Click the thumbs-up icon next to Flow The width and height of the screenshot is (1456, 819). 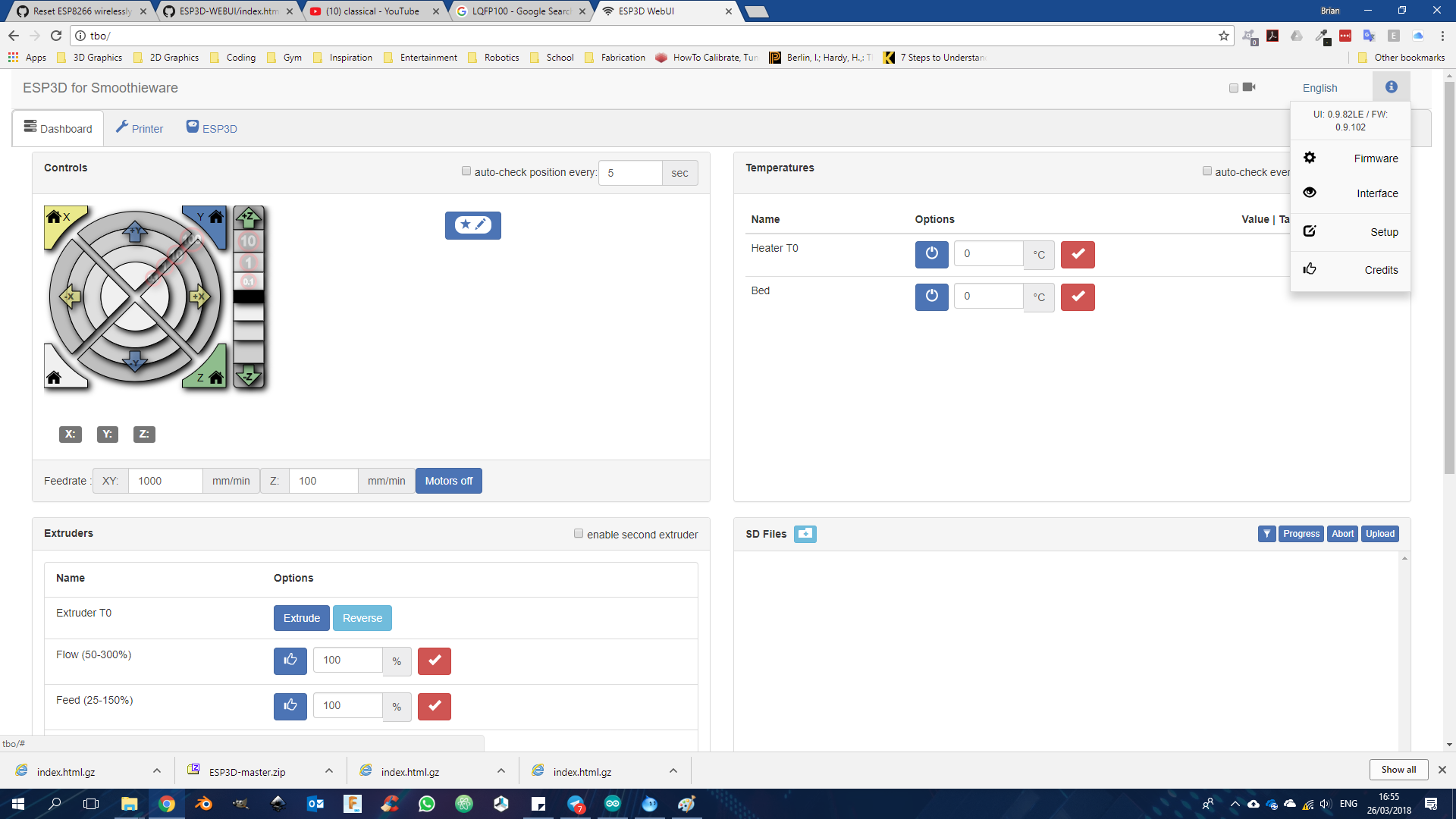pyautogui.click(x=290, y=661)
